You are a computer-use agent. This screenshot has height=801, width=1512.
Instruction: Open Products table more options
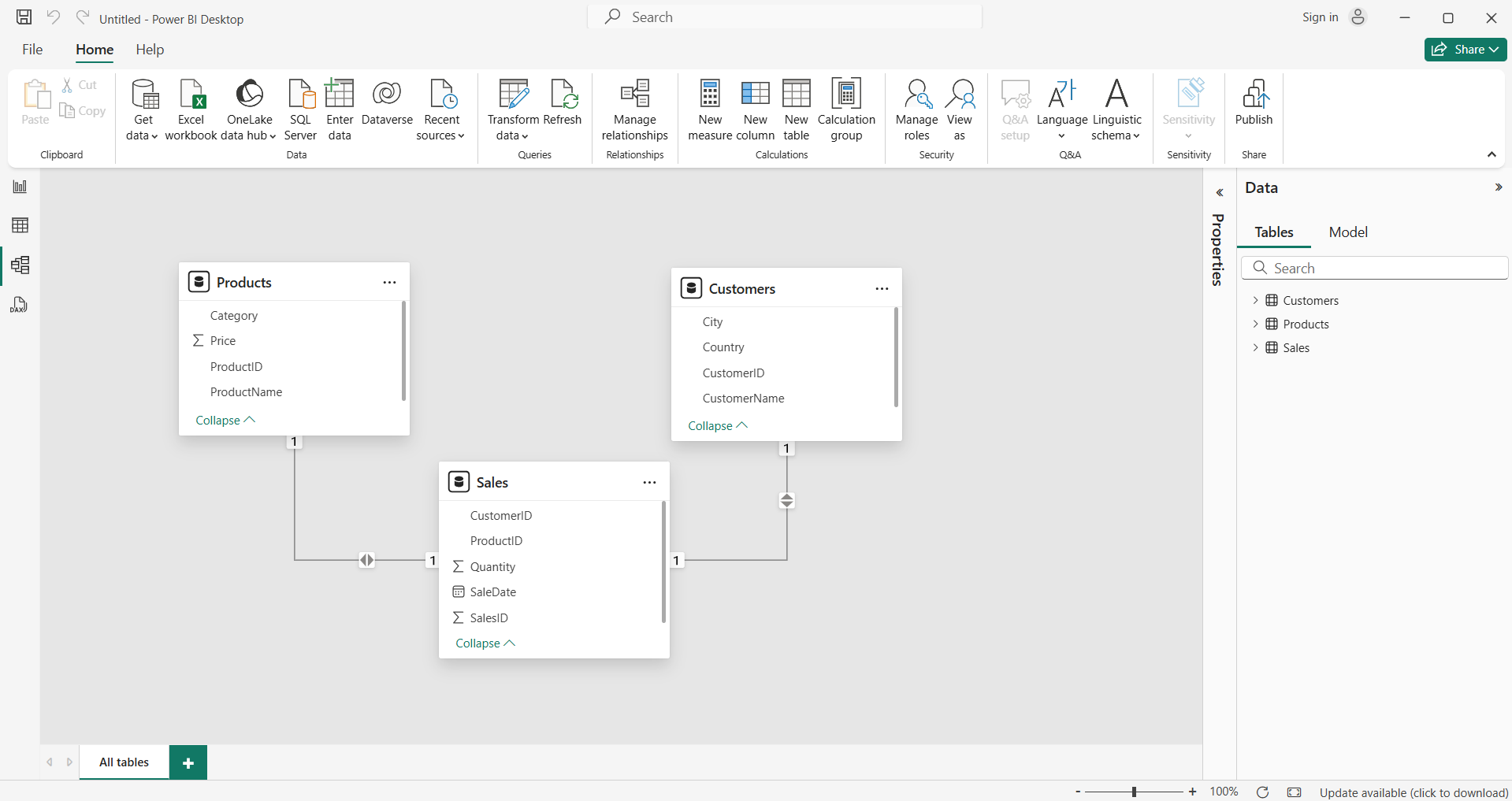point(389,283)
